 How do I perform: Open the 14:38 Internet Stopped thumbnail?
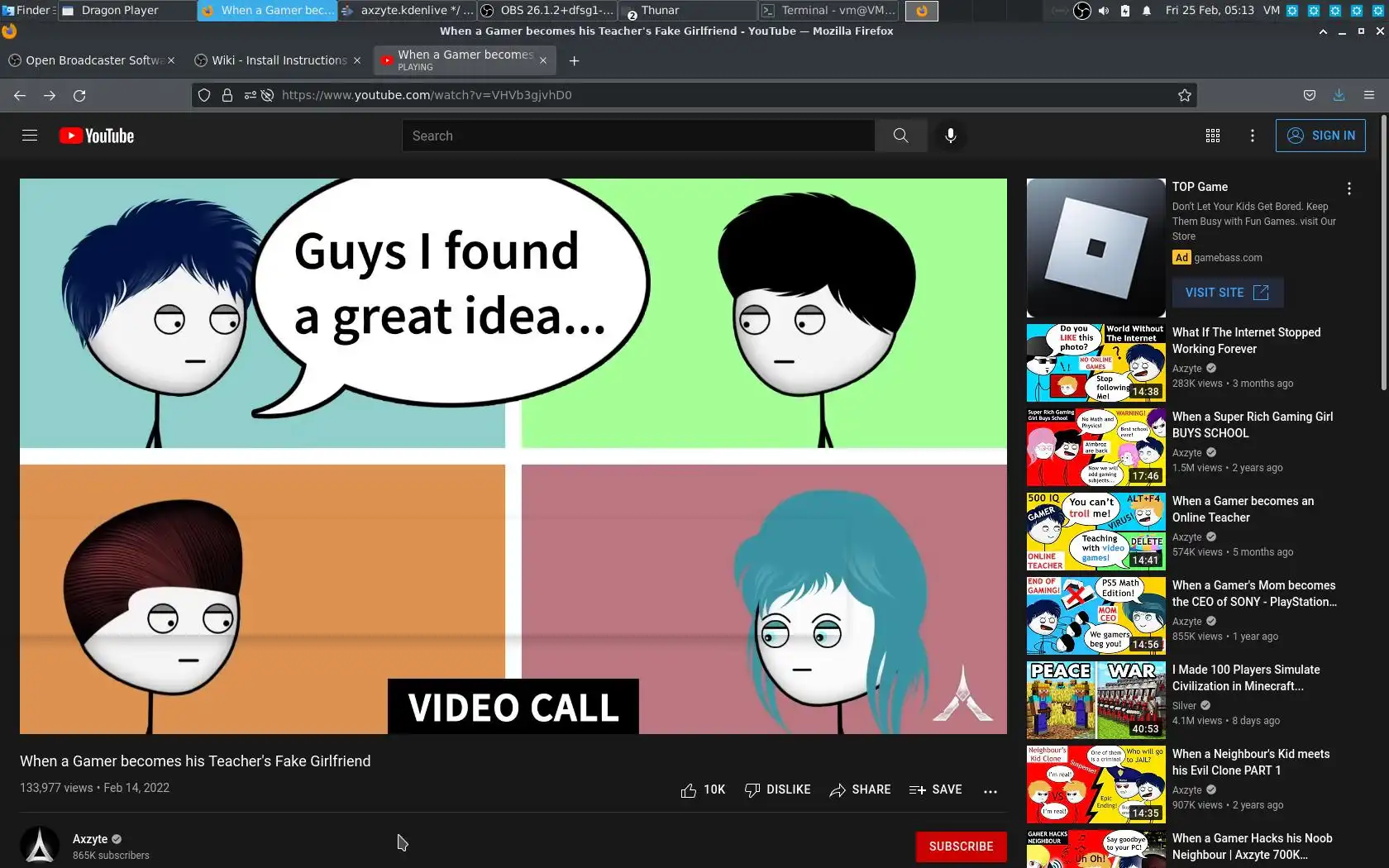1096,363
